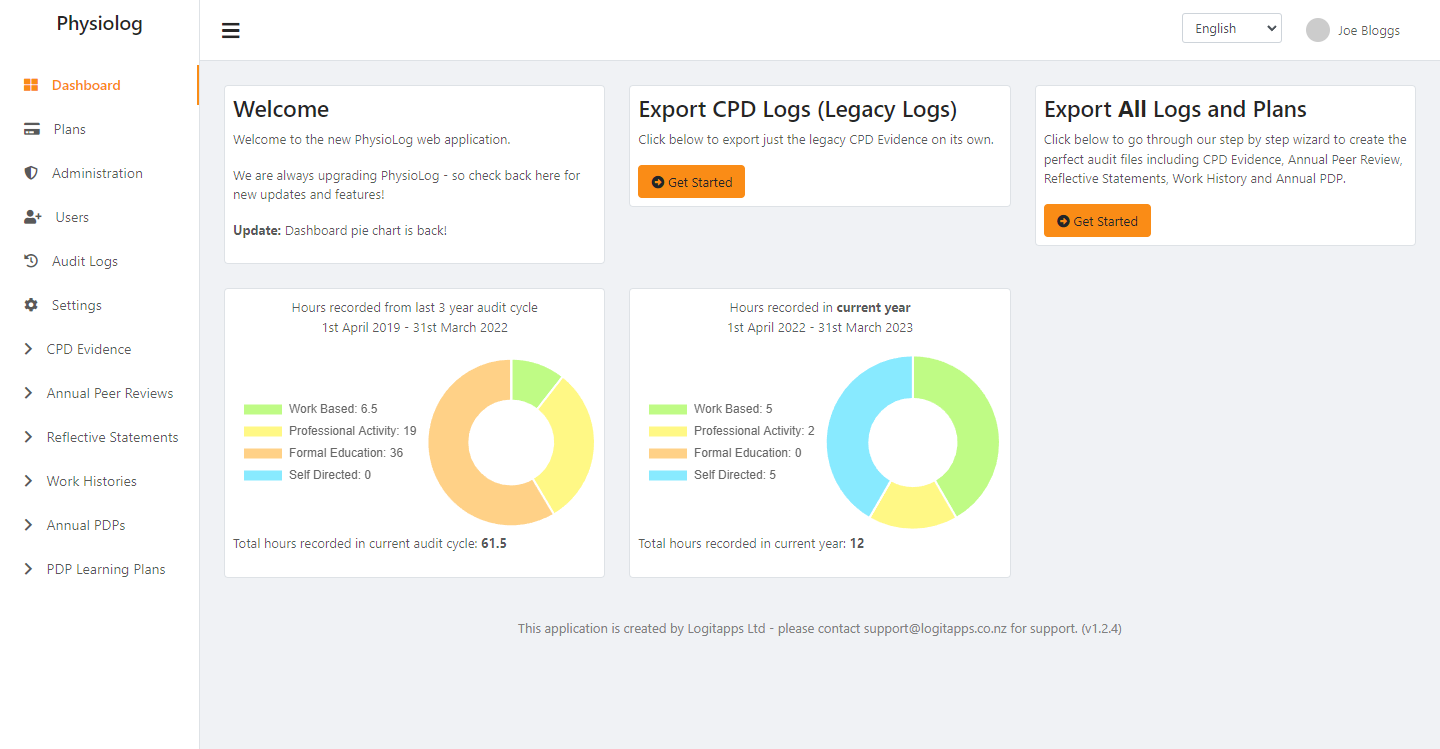Click the Administration shield icon
1440x749 pixels.
[x=31, y=173]
